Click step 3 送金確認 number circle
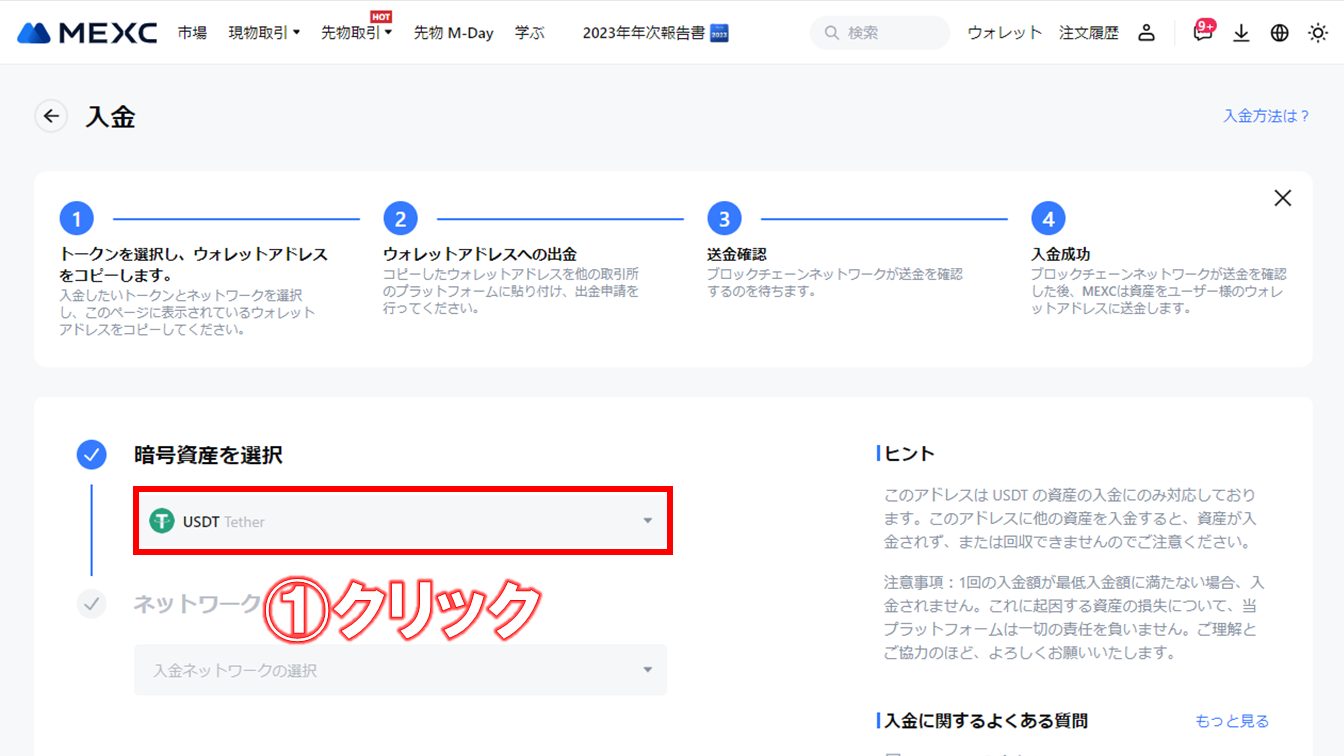This screenshot has height=756, width=1344. pyautogui.click(x=724, y=218)
